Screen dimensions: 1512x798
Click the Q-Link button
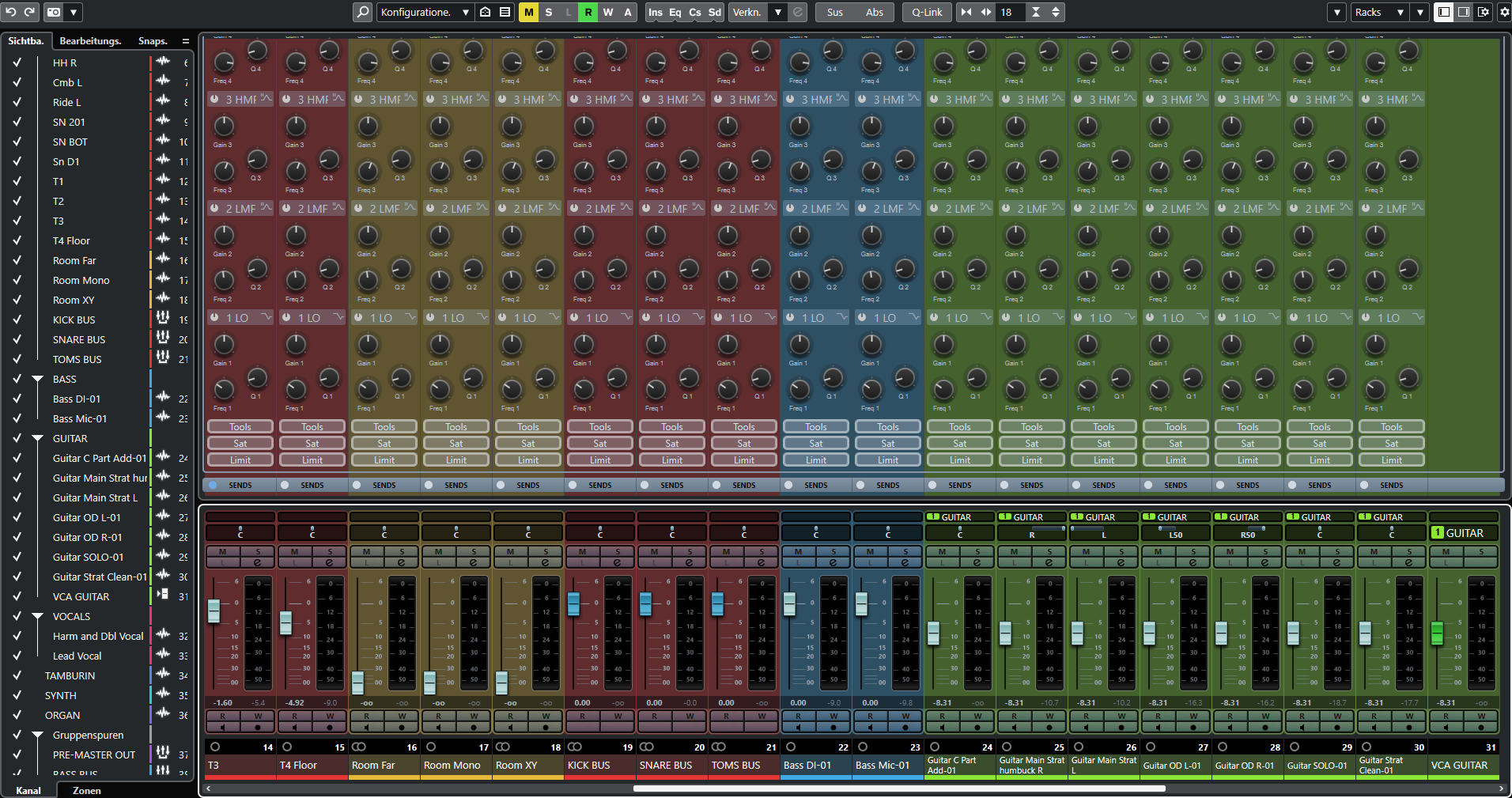[927, 12]
